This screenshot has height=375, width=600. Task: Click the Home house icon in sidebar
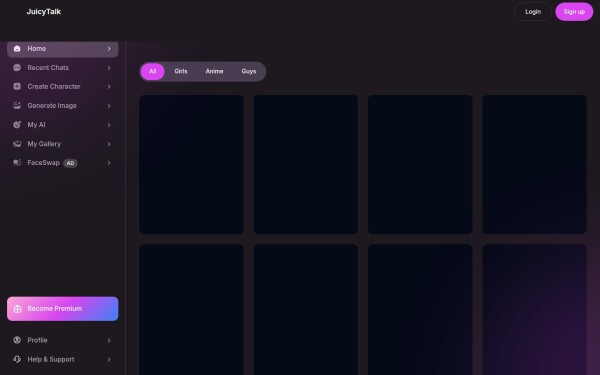tap(17, 49)
